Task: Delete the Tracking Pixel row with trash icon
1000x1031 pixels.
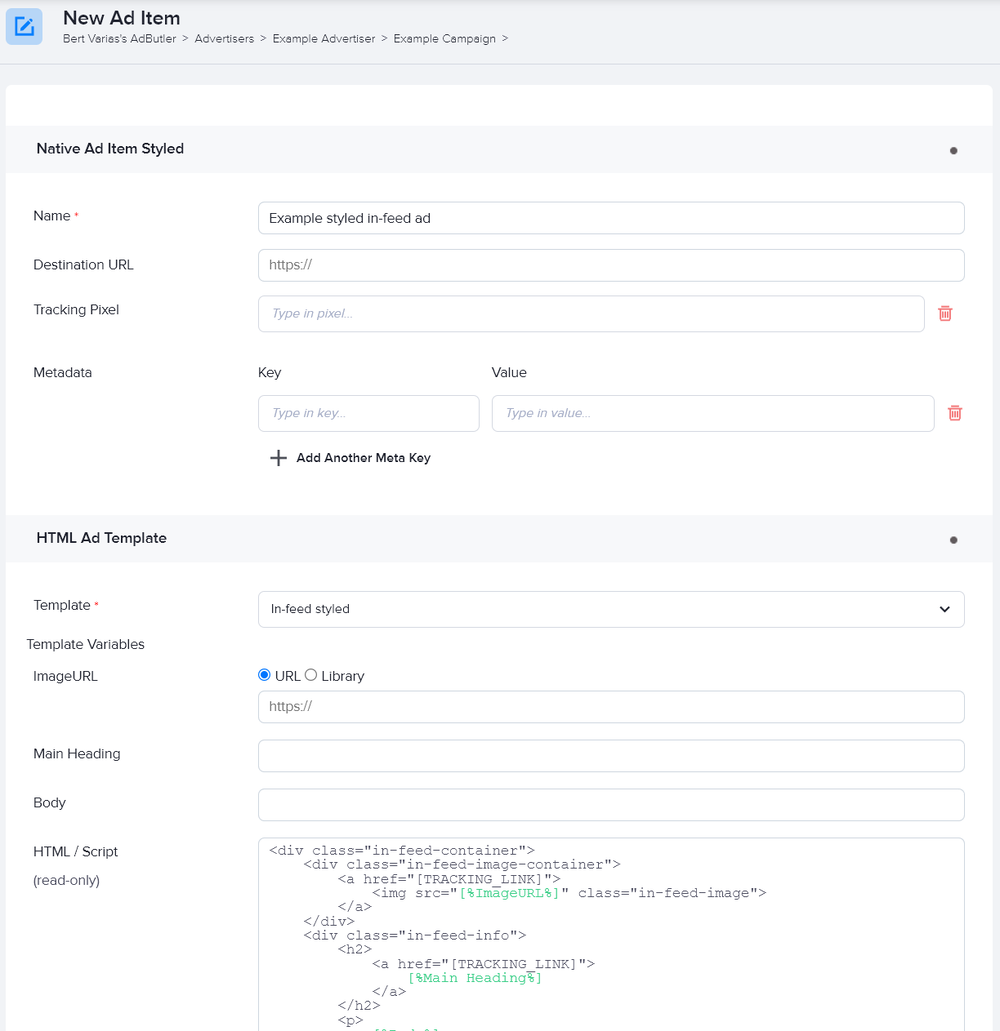Action: pos(945,314)
